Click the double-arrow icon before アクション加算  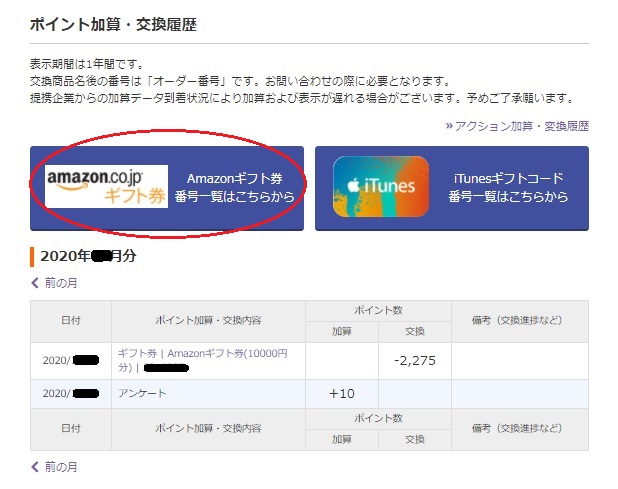tap(449, 126)
